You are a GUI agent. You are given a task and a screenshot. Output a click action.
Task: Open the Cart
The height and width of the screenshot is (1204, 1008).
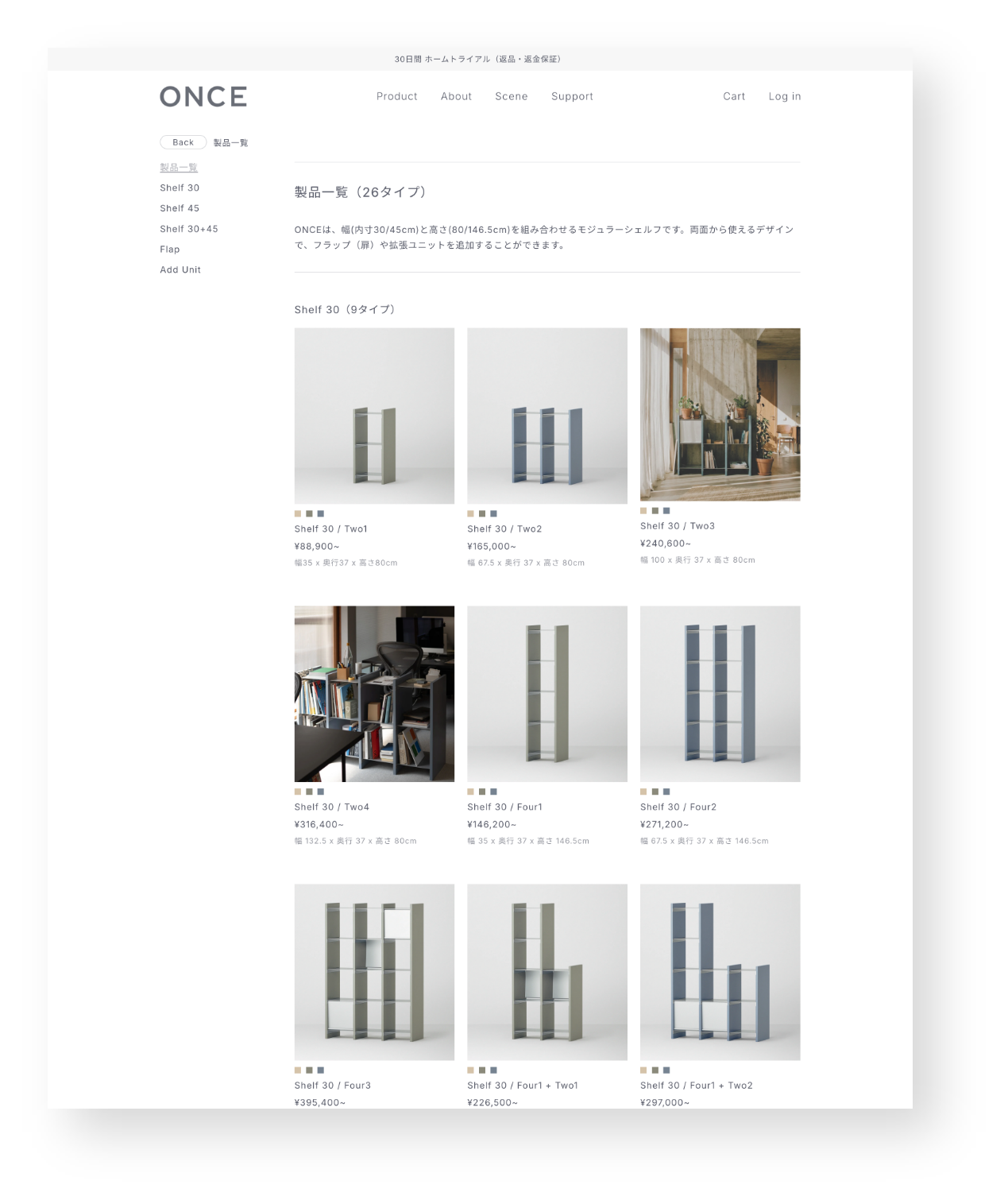pos(734,96)
